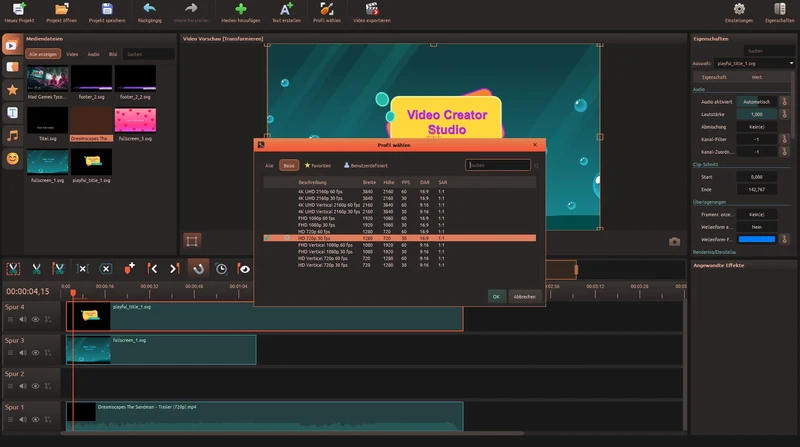
Task: Click the camera snapshot icon under preview
Action: pos(674,241)
